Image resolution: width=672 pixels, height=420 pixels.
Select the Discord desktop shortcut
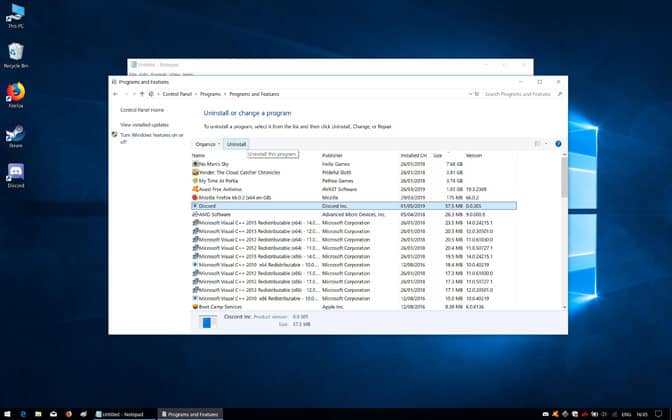[x=16, y=175]
